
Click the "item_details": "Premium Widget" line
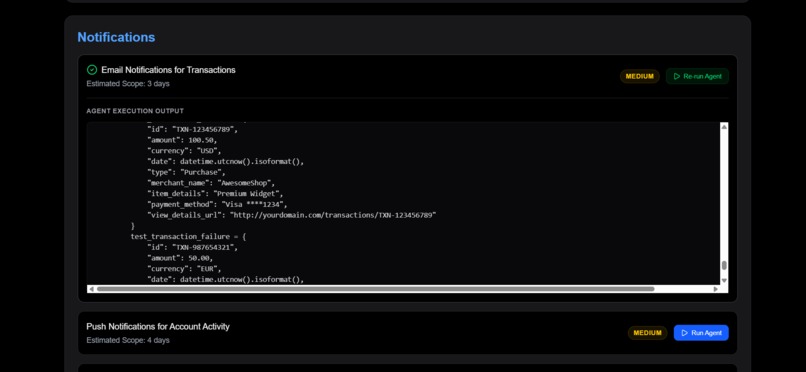(215, 194)
